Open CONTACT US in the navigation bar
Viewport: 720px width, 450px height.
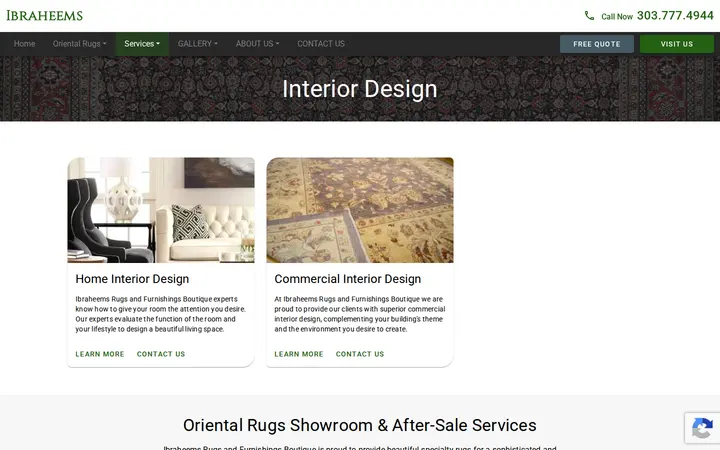click(x=321, y=44)
